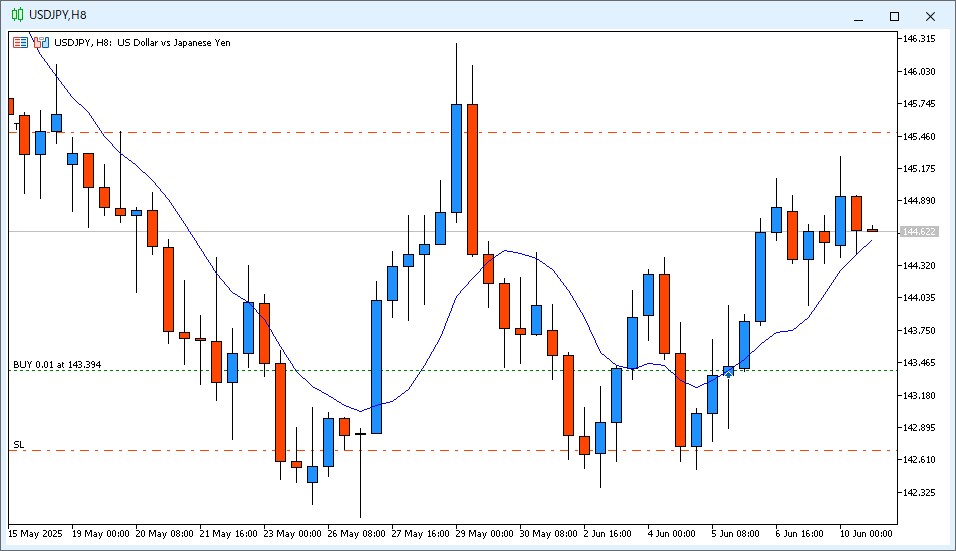The height and width of the screenshot is (551, 956).
Task: Click price scale value 142.895
Action: 919,427
